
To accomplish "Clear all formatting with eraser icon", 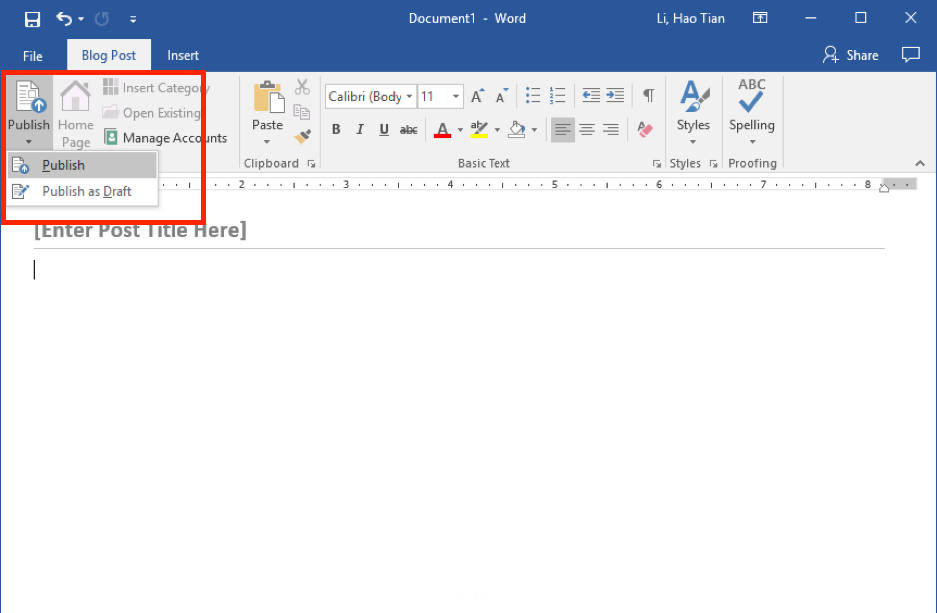I will click(645, 129).
